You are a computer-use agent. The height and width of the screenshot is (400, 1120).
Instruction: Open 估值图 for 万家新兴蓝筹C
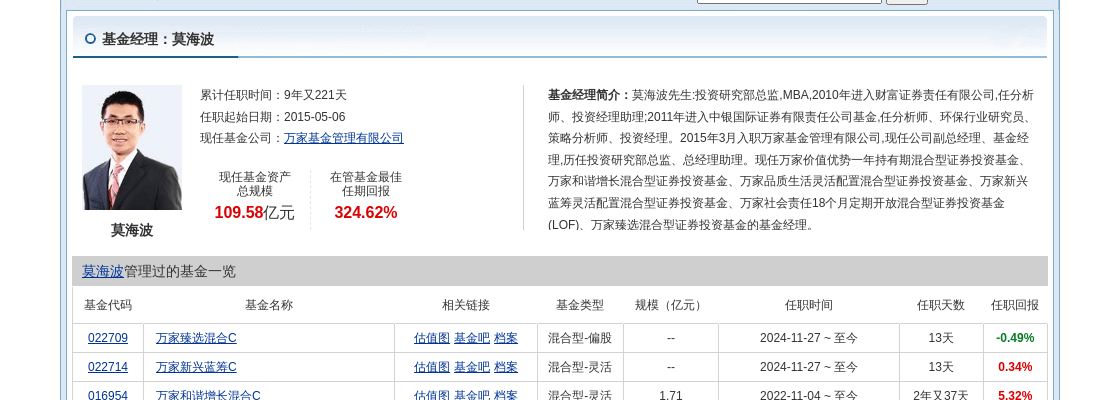coord(431,367)
